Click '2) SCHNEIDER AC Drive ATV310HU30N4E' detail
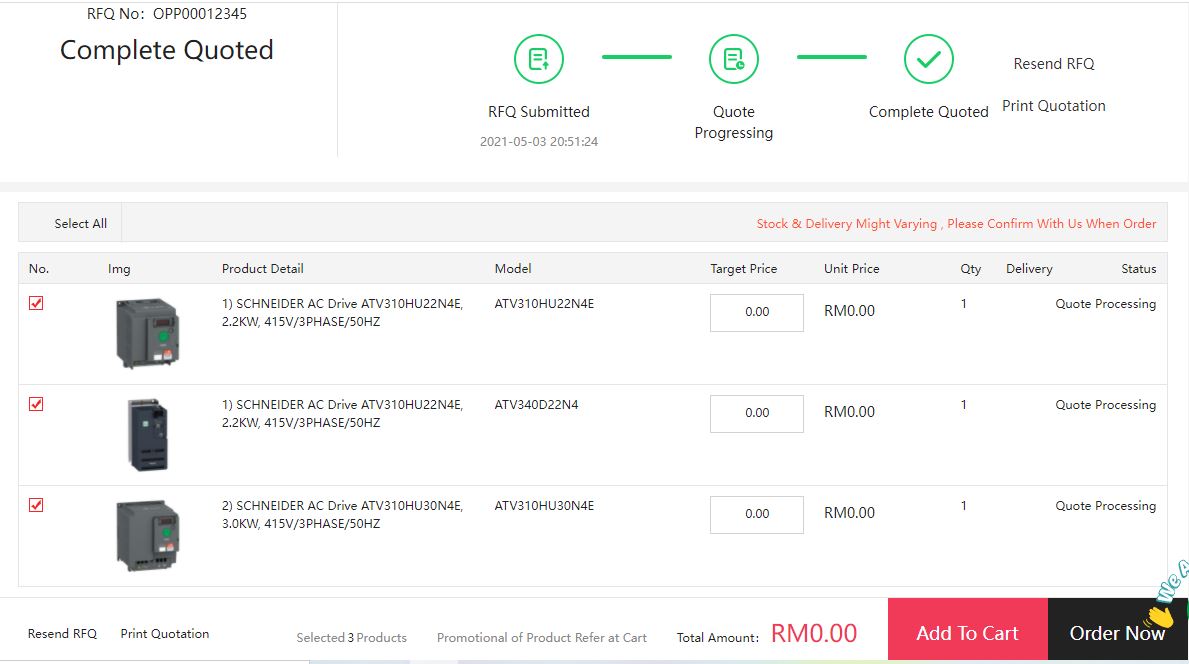 click(342, 514)
